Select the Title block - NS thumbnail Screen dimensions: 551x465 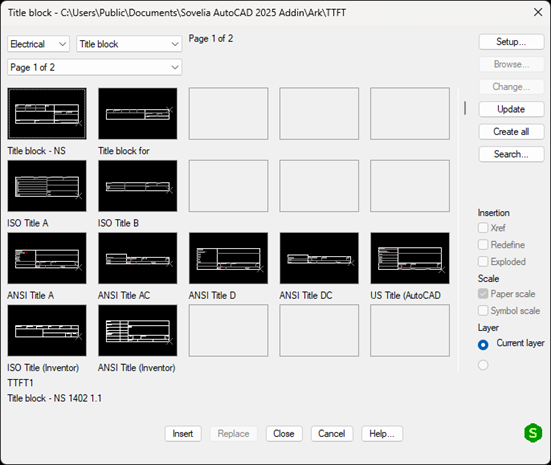point(47,114)
